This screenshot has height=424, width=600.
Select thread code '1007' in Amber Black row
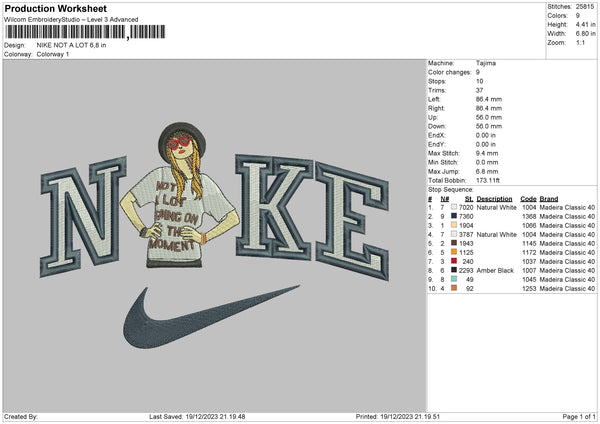529,270
